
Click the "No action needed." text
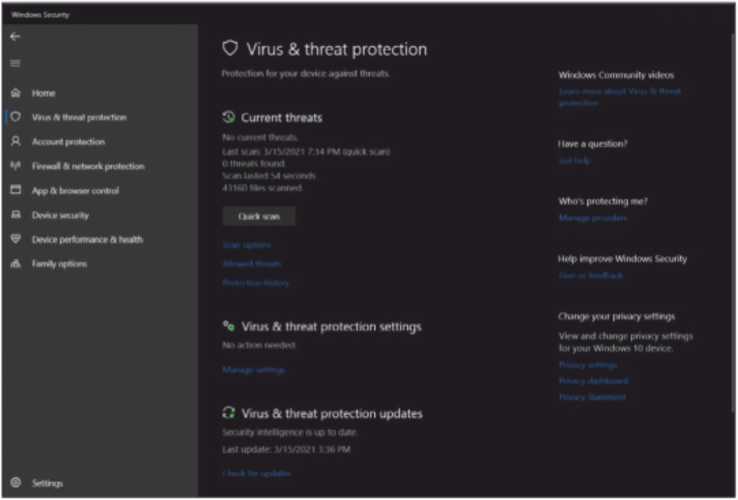pyautogui.click(x=259, y=345)
